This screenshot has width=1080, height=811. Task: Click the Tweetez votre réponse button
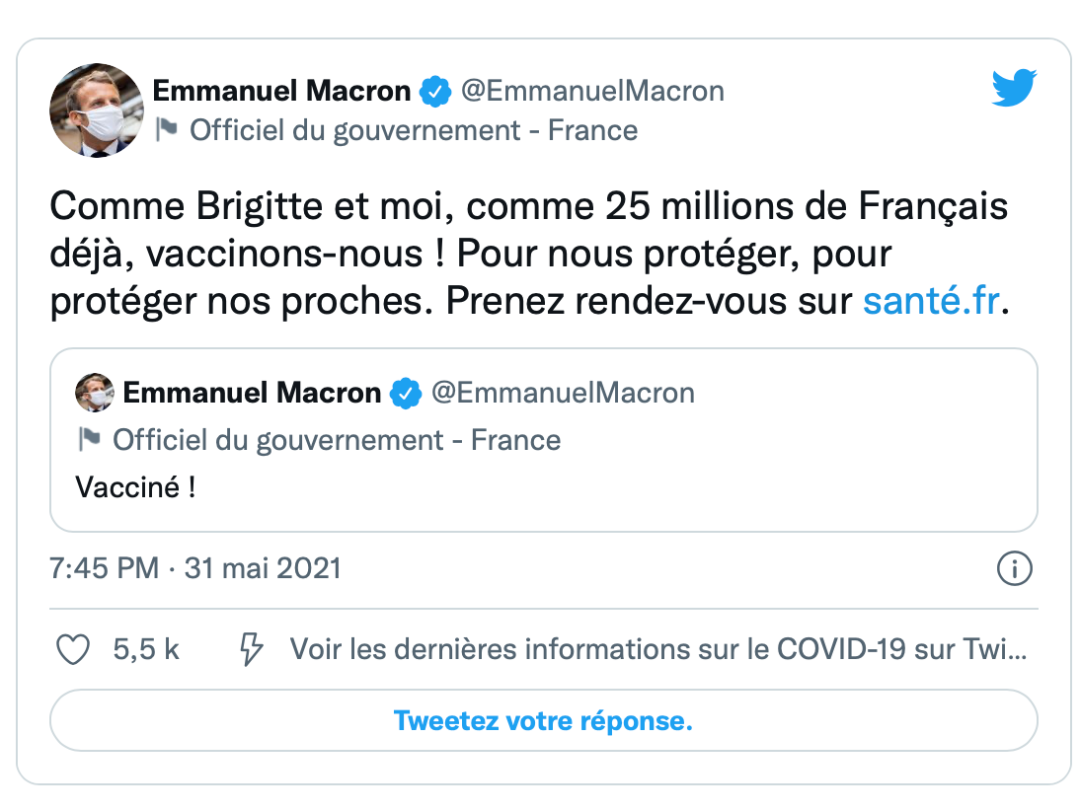[x=543, y=721]
